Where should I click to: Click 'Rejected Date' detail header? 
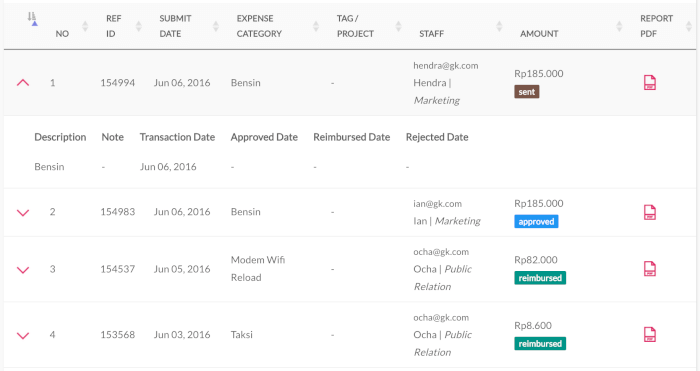pos(437,137)
